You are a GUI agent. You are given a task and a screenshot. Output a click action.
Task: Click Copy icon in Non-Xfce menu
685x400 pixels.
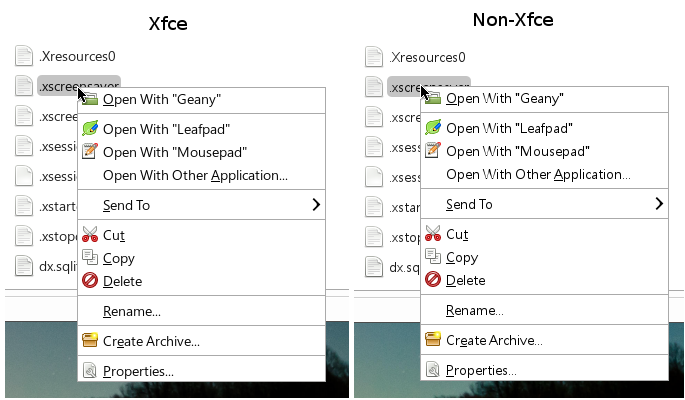pyautogui.click(x=433, y=256)
